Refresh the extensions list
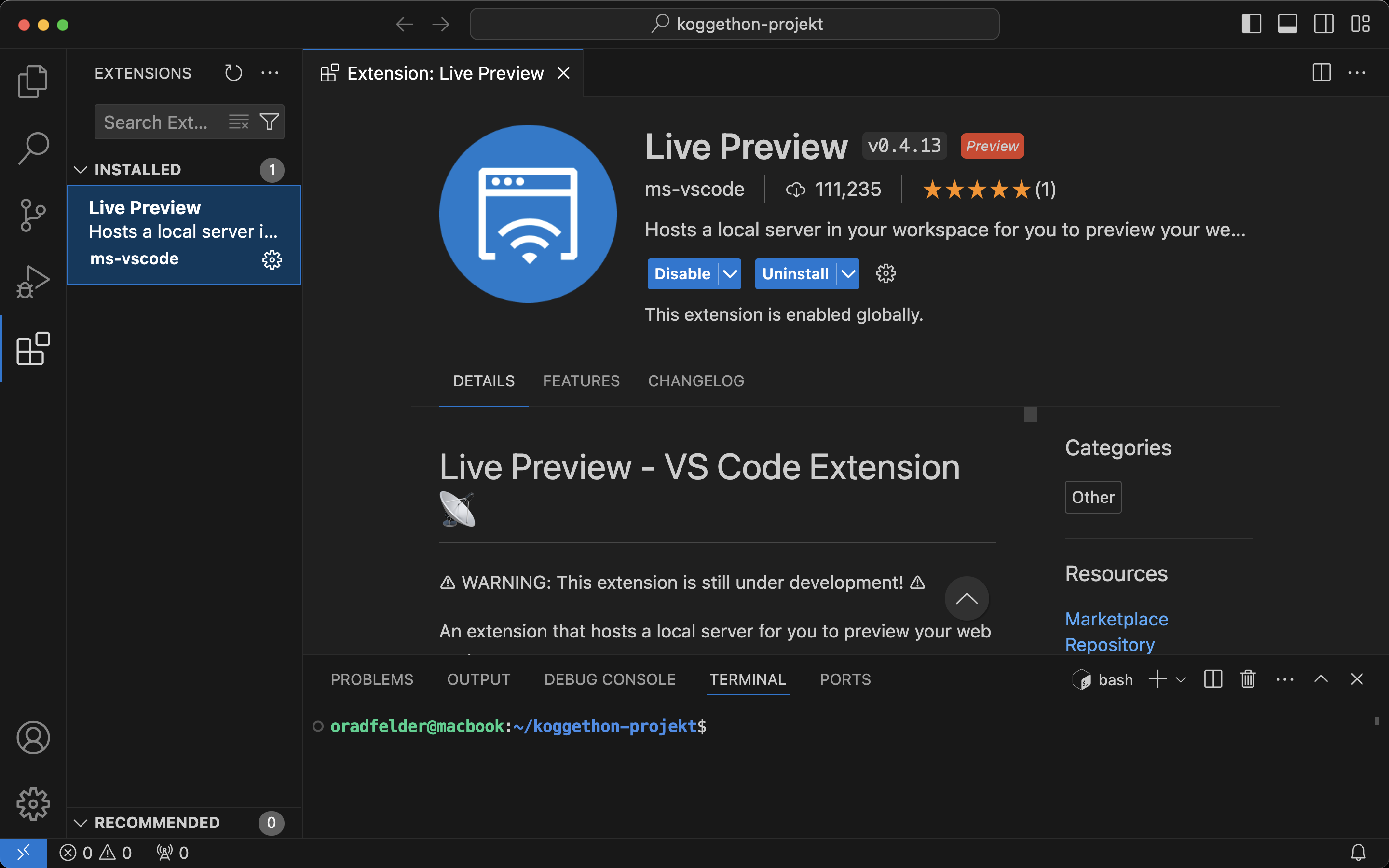This screenshot has width=1389, height=868. (x=233, y=73)
